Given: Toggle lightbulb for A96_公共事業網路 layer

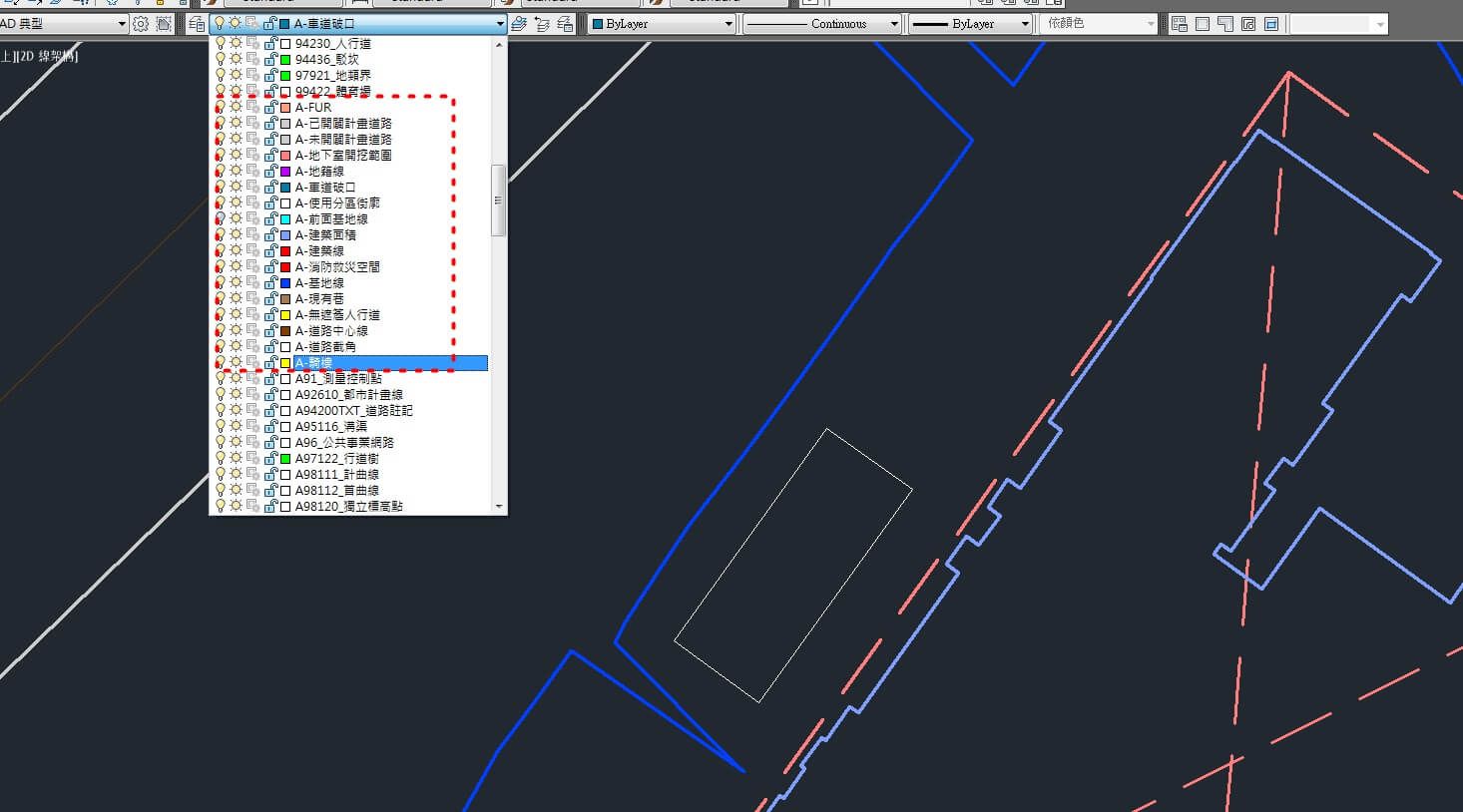Looking at the screenshot, I should click(x=221, y=442).
